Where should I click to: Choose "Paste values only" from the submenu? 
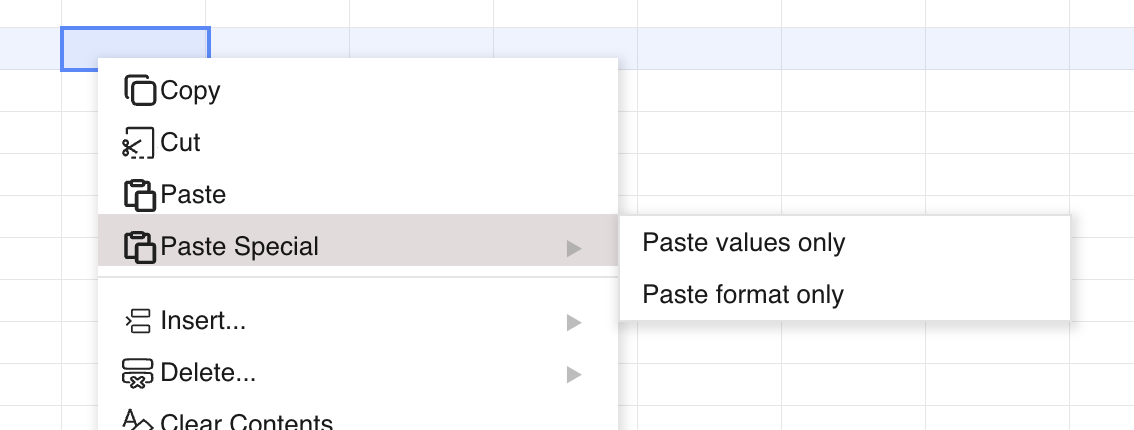(x=744, y=243)
